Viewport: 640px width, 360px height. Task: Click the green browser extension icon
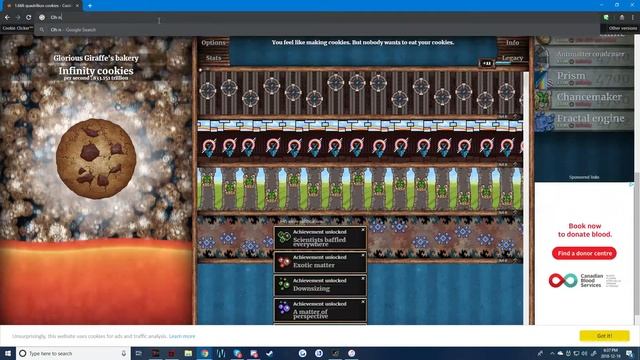point(606,18)
